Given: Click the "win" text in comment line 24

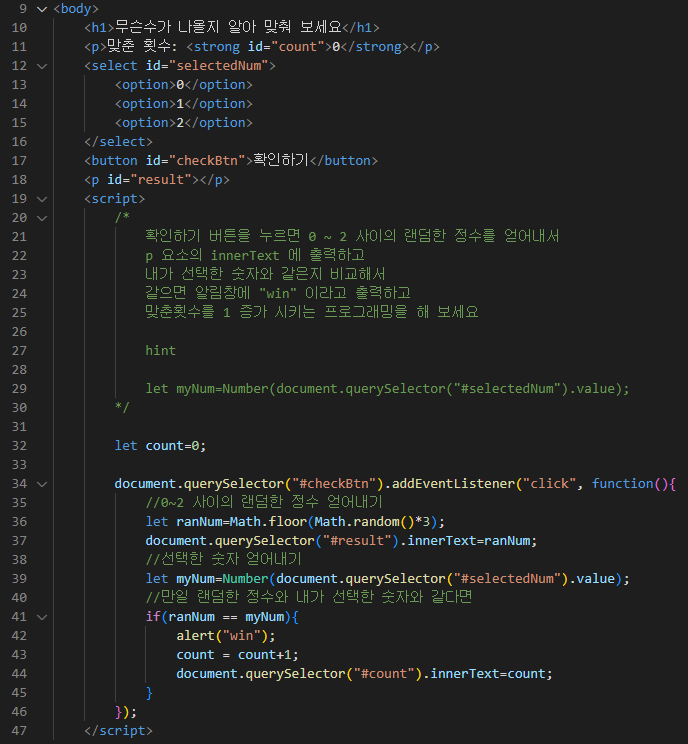Looking at the screenshot, I should coord(278,293).
